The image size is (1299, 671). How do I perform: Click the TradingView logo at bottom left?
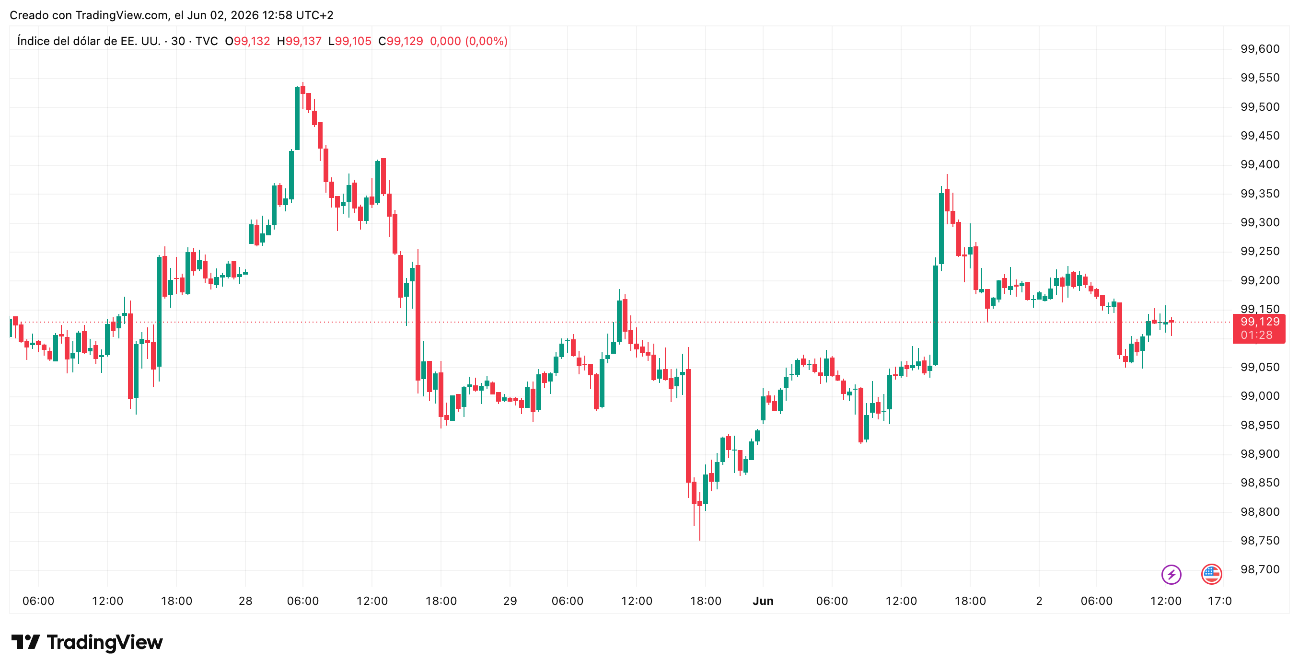point(87,642)
